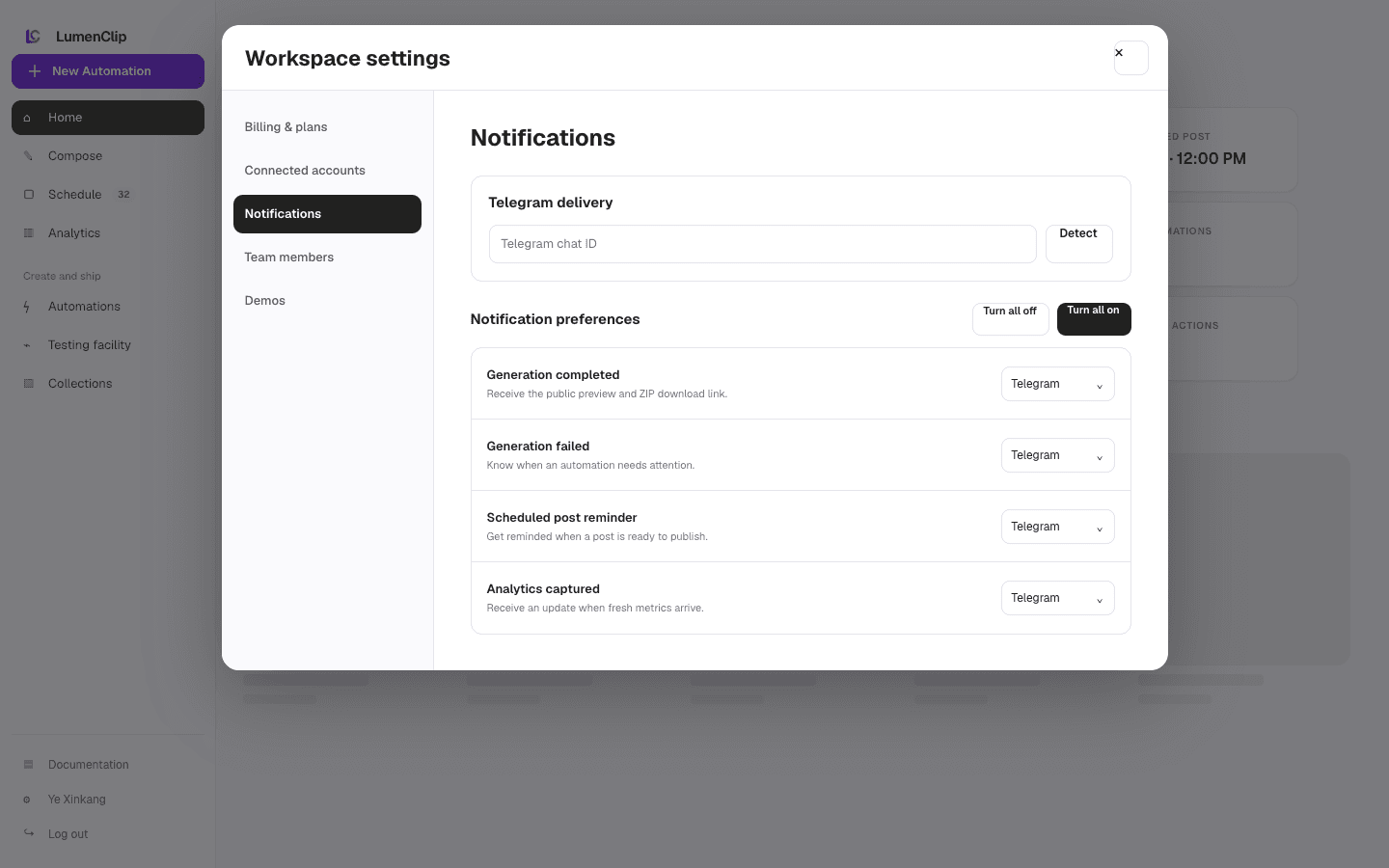The width and height of the screenshot is (1389, 868).
Task: Open Generation completed channel dropdown
Action: (1057, 384)
